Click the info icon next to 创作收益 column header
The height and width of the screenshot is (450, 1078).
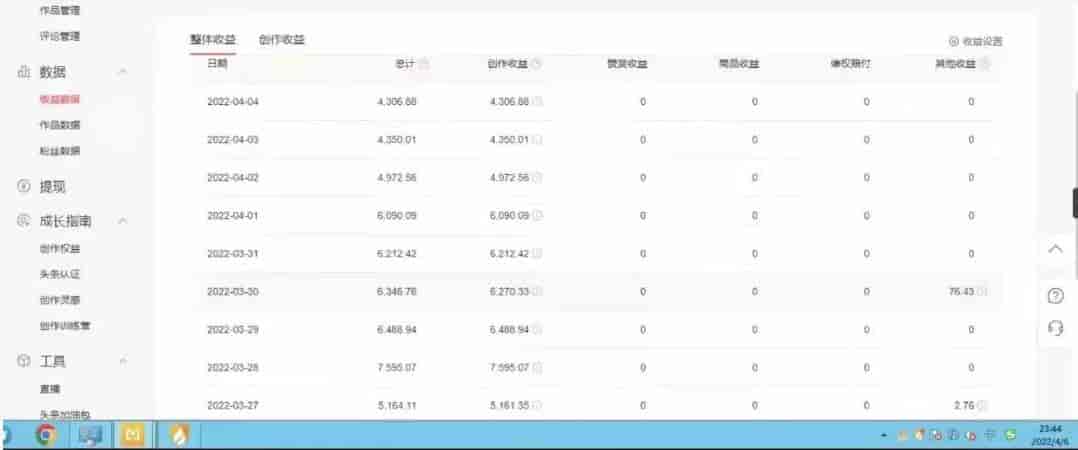(x=536, y=64)
